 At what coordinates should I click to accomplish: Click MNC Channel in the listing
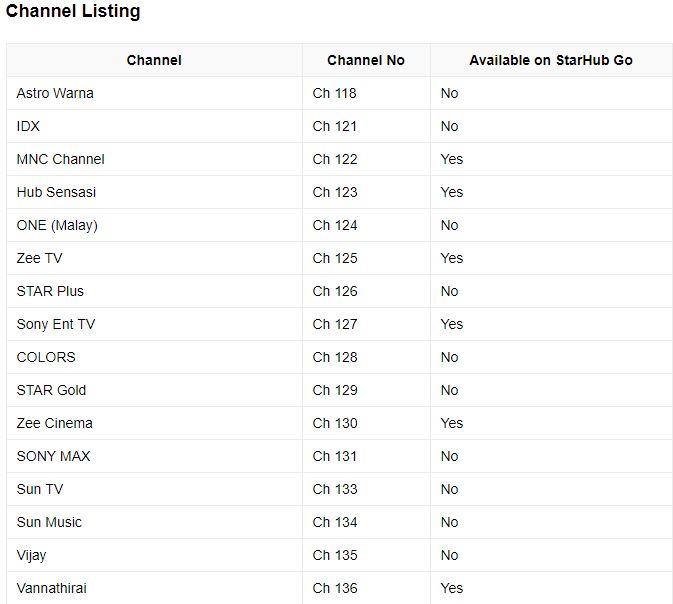(x=60, y=159)
